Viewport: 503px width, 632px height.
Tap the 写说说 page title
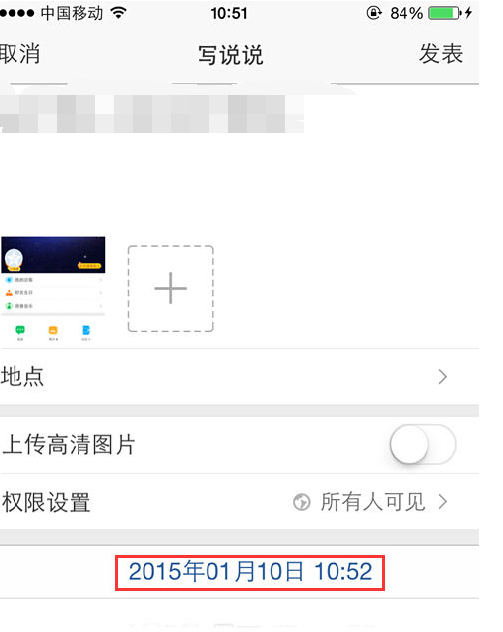[231, 55]
